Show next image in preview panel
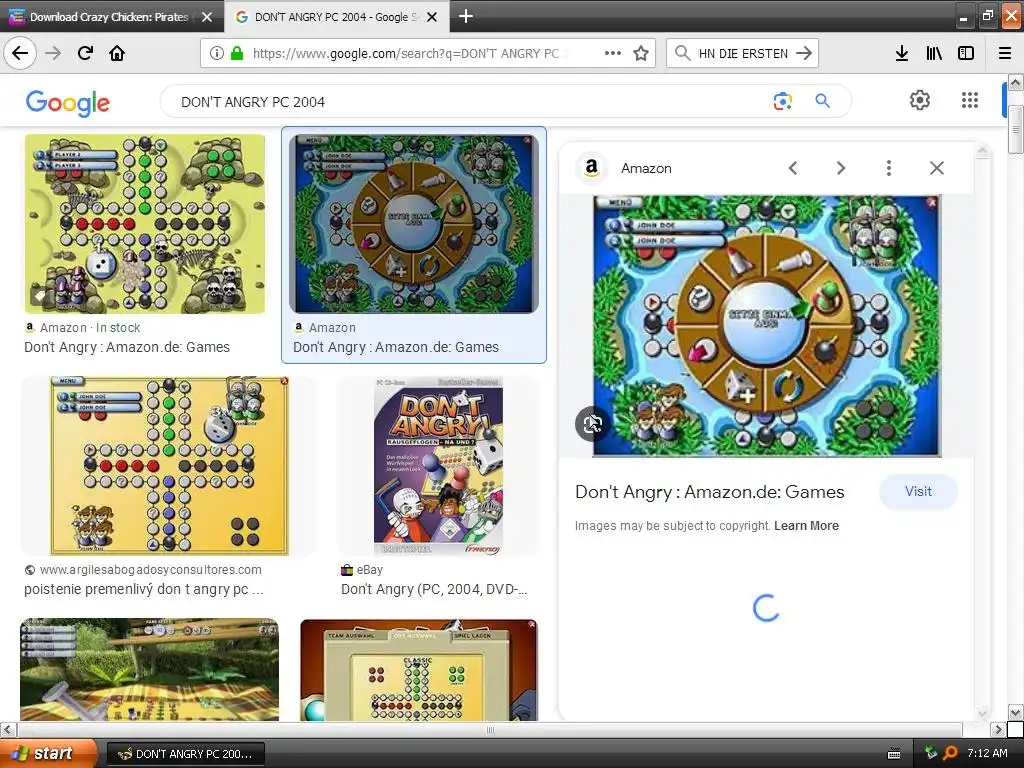The width and height of the screenshot is (1024, 768). click(x=840, y=168)
